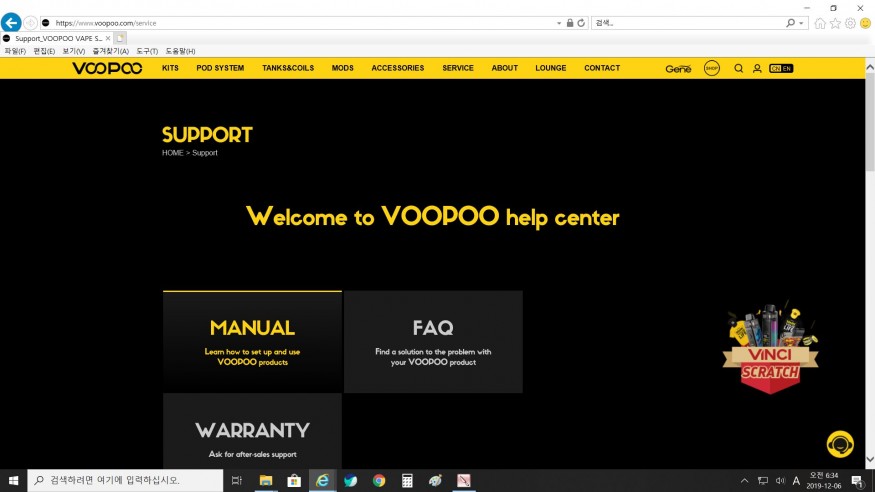This screenshot has width=875, height=492.
Task: Show hidden system tray icons chevron
Action: 744,480
